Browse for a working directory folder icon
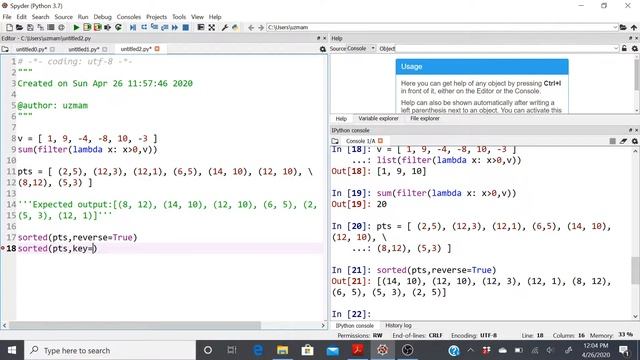 coord(623,27)
